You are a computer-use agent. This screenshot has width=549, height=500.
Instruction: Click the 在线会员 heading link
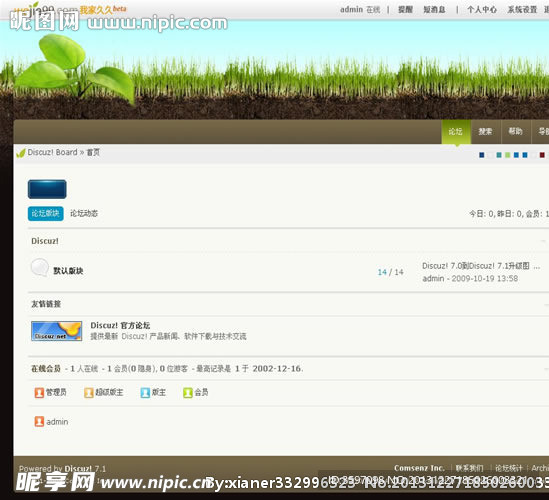tap(46, 368)
